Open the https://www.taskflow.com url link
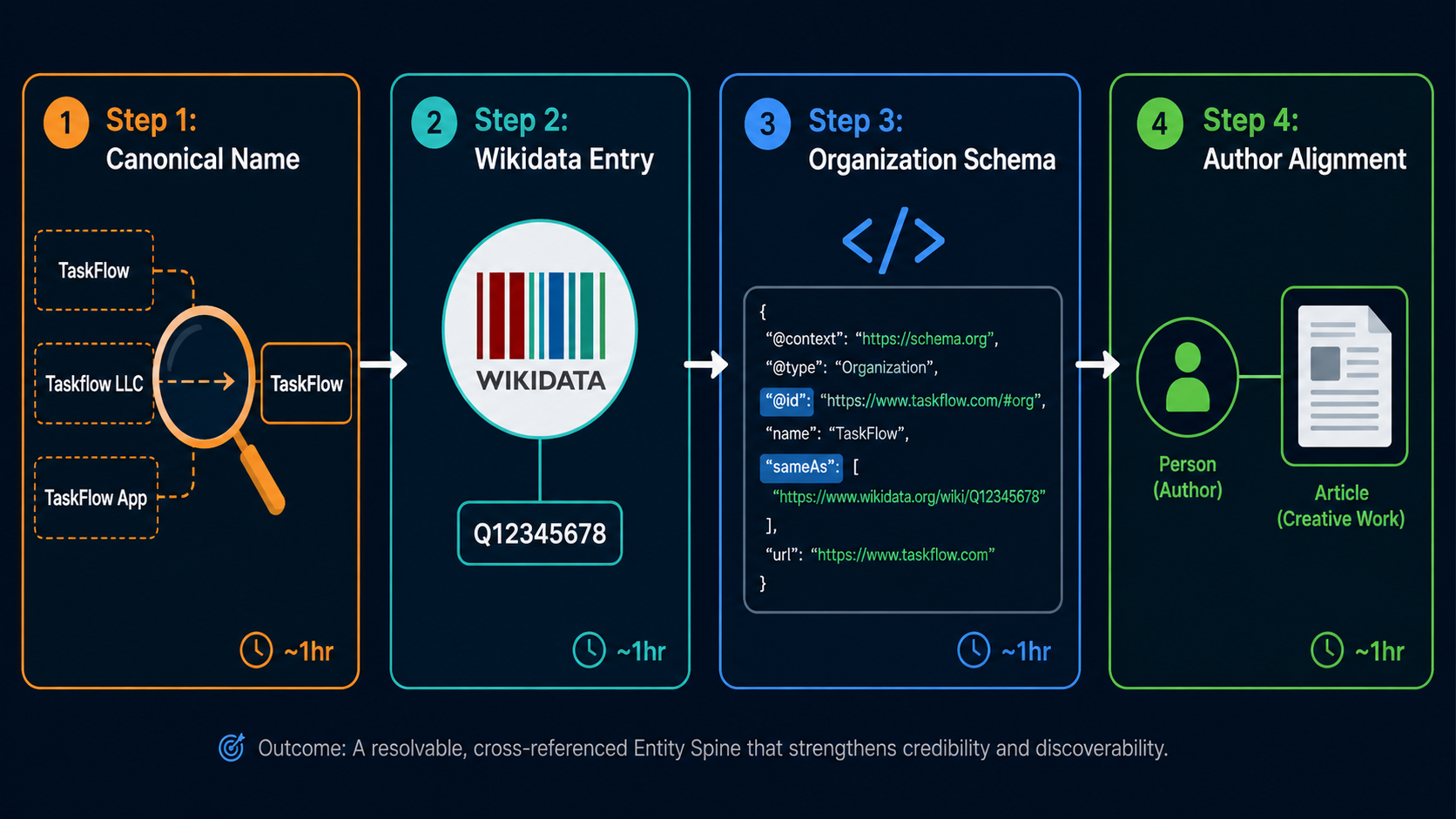 (x=902, y=554)
